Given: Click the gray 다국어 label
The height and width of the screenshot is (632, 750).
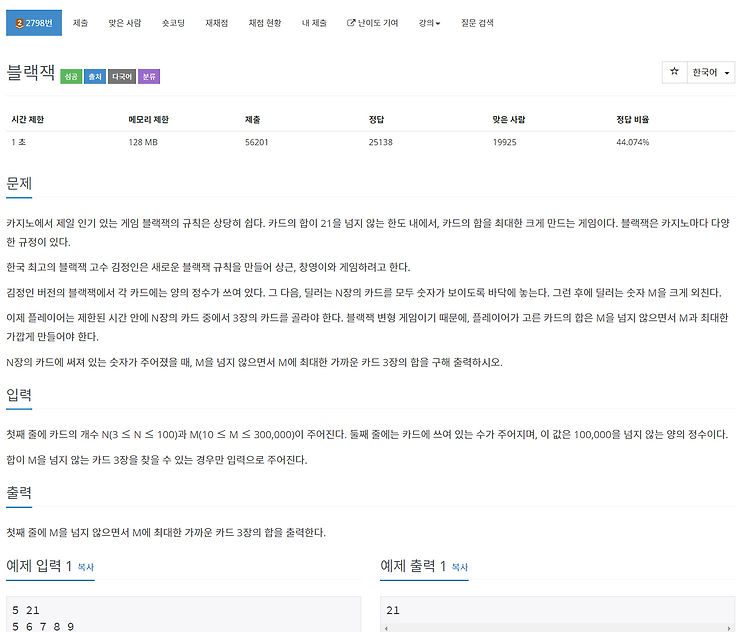Looking at the screenshot, I should (x=122, y=77).
